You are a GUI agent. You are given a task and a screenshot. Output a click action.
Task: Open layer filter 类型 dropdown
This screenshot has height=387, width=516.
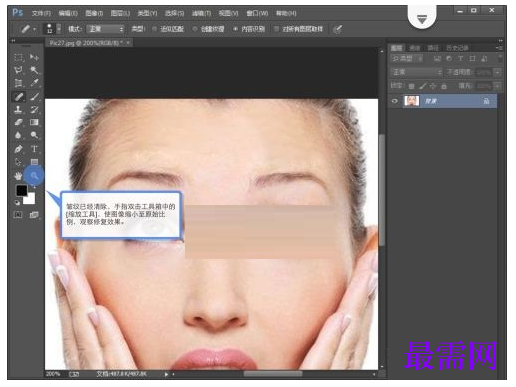pyautogui.click(x=407, y=59)
